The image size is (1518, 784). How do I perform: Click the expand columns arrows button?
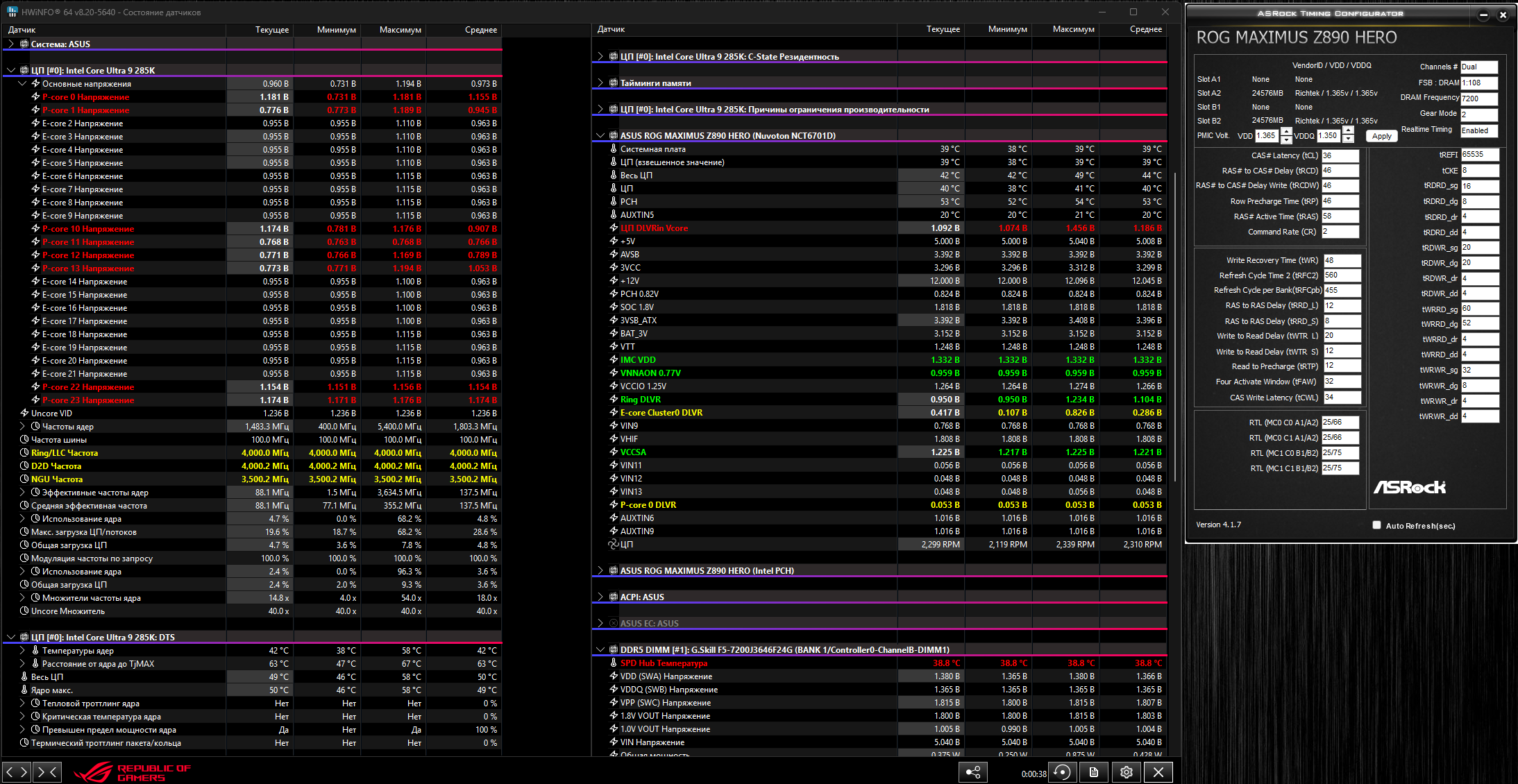click(x=16, y=772)
